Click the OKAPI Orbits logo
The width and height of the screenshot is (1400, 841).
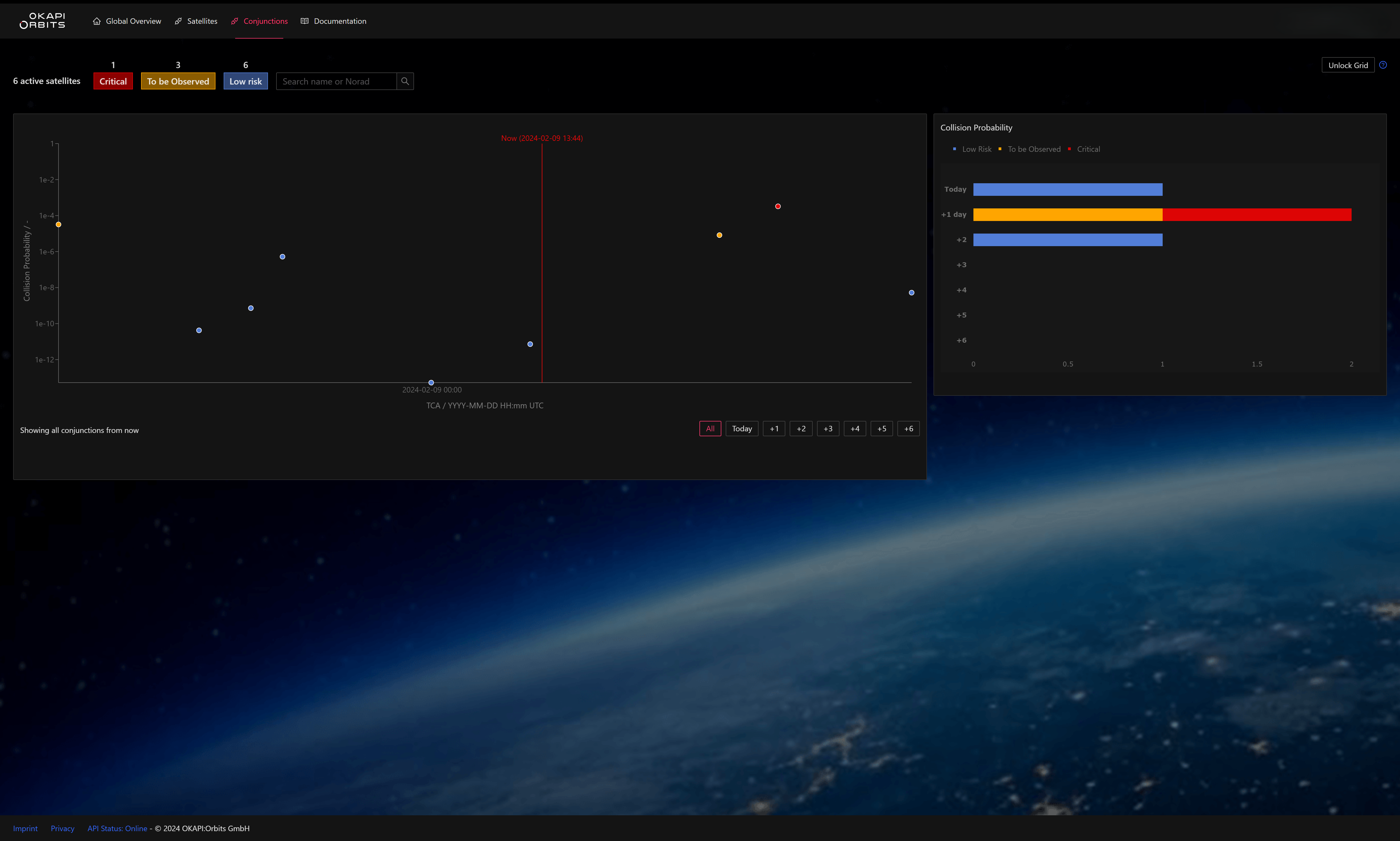[x=42, y=21]
